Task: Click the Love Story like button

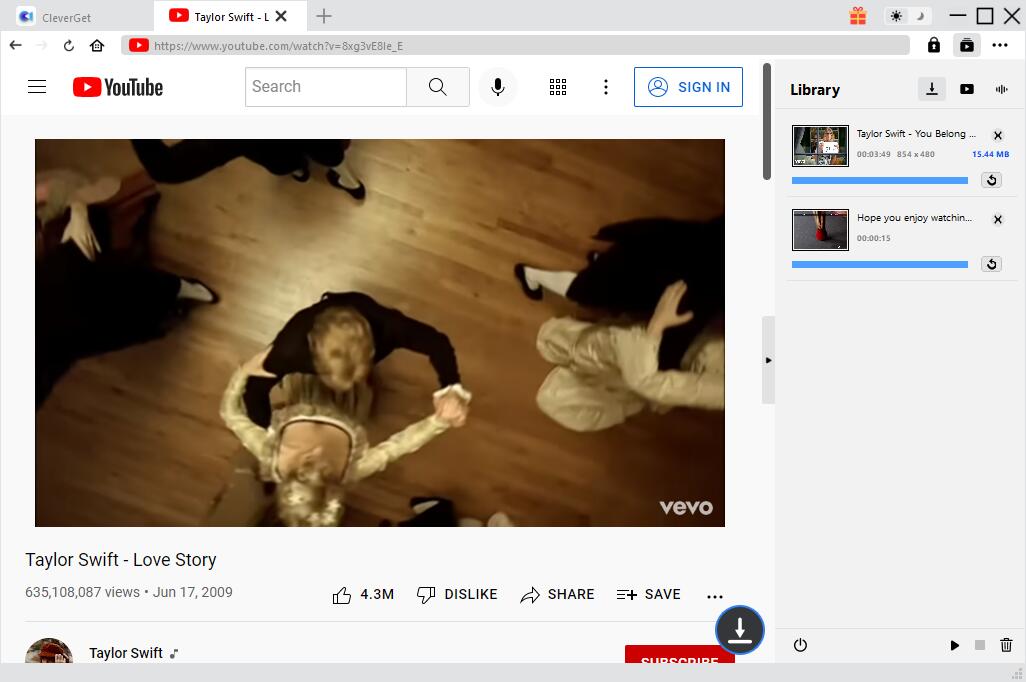Action: [x=343, y=595]
